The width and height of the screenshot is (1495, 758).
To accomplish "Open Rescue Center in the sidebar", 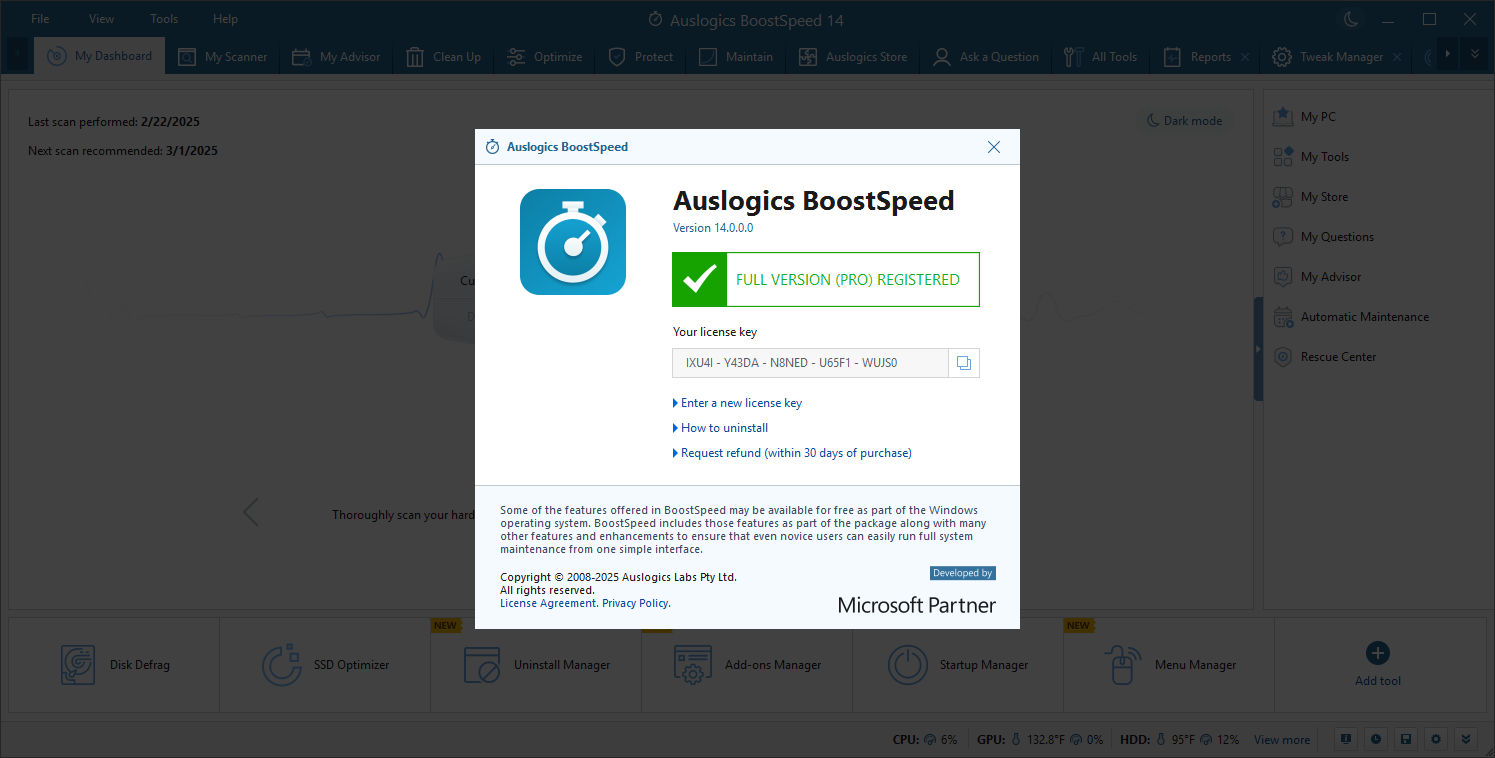I will (x=1324, y=357).
